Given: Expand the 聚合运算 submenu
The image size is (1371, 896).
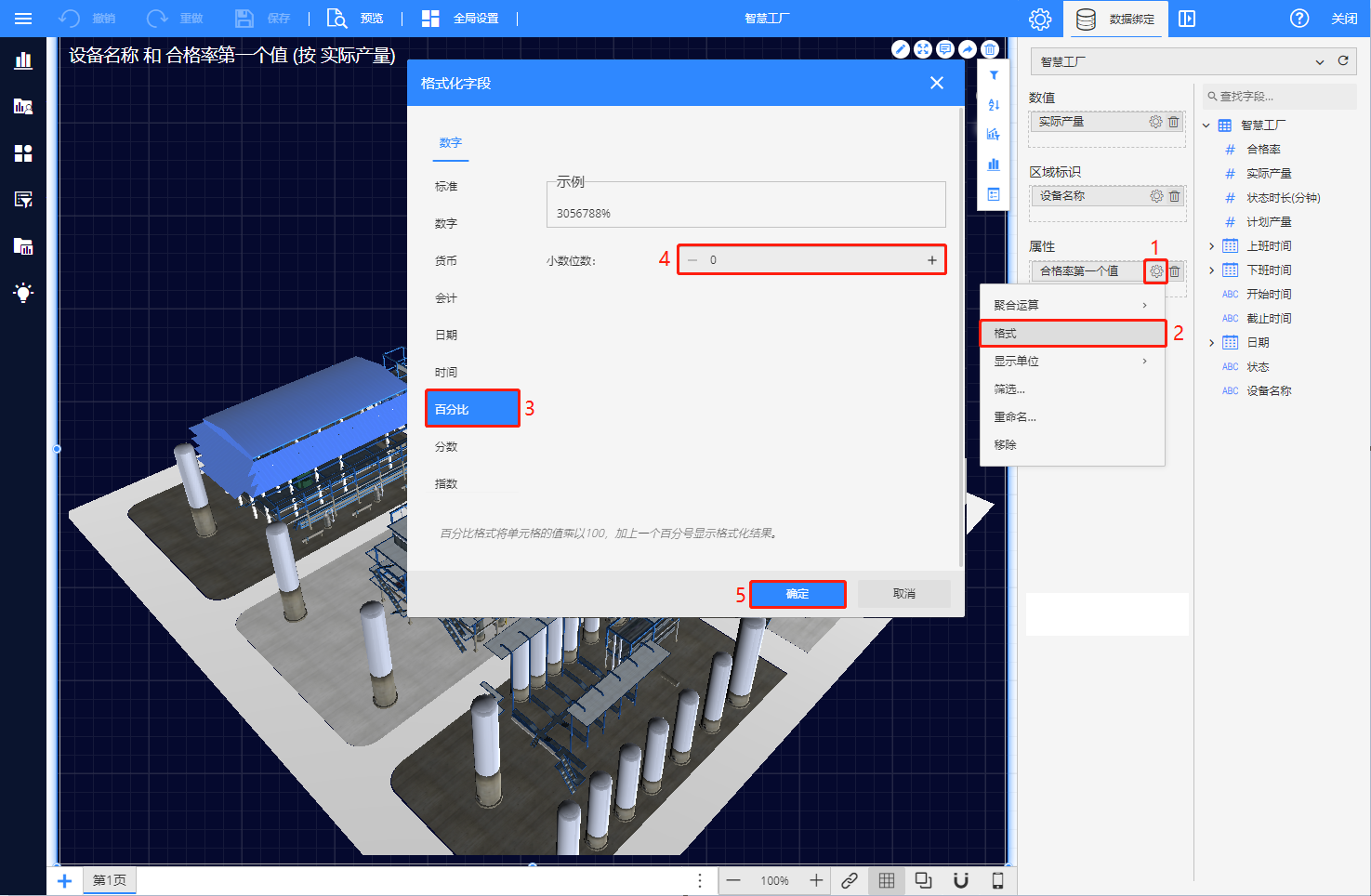Looking at the screenshot, I should click(x=1072, y=305).
